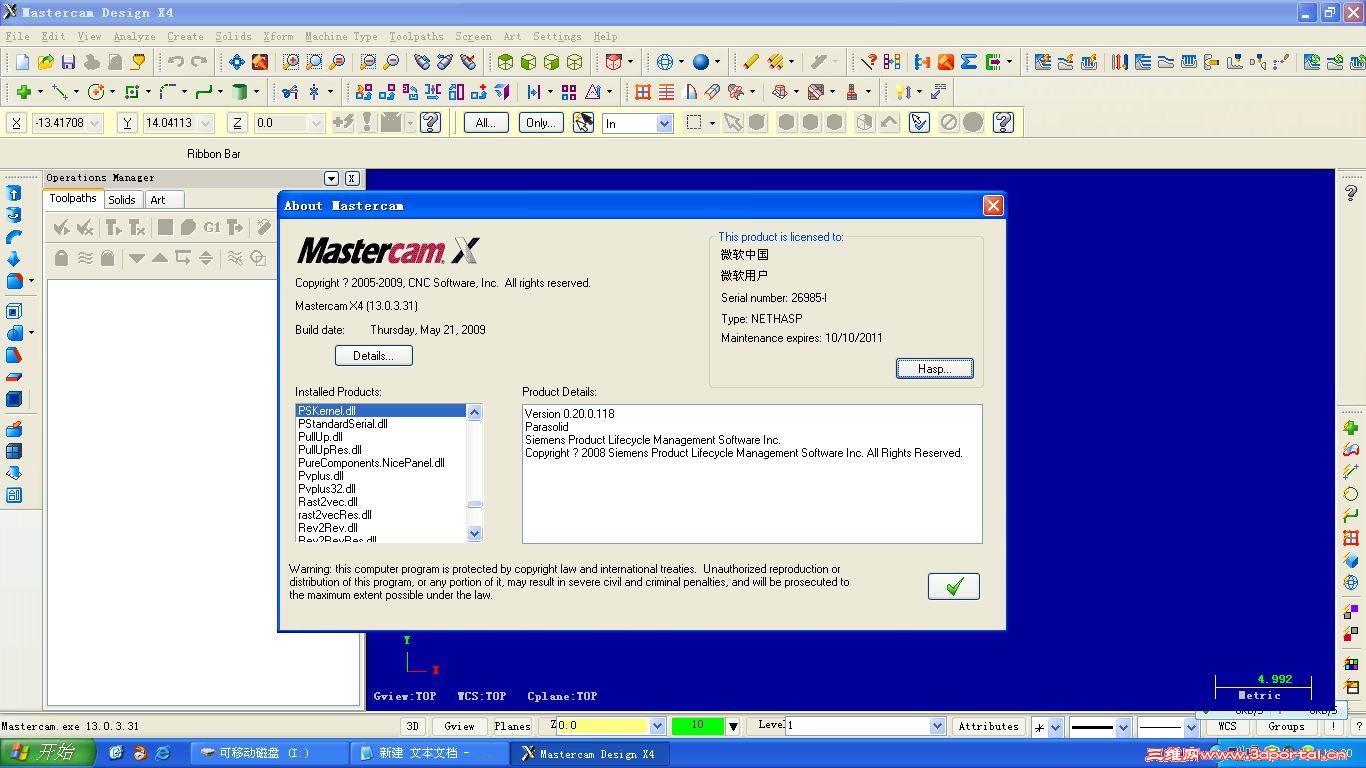Click the Create Point green plus icon
The height and width of the screenshot is (768, 1366).
[23, 92]
